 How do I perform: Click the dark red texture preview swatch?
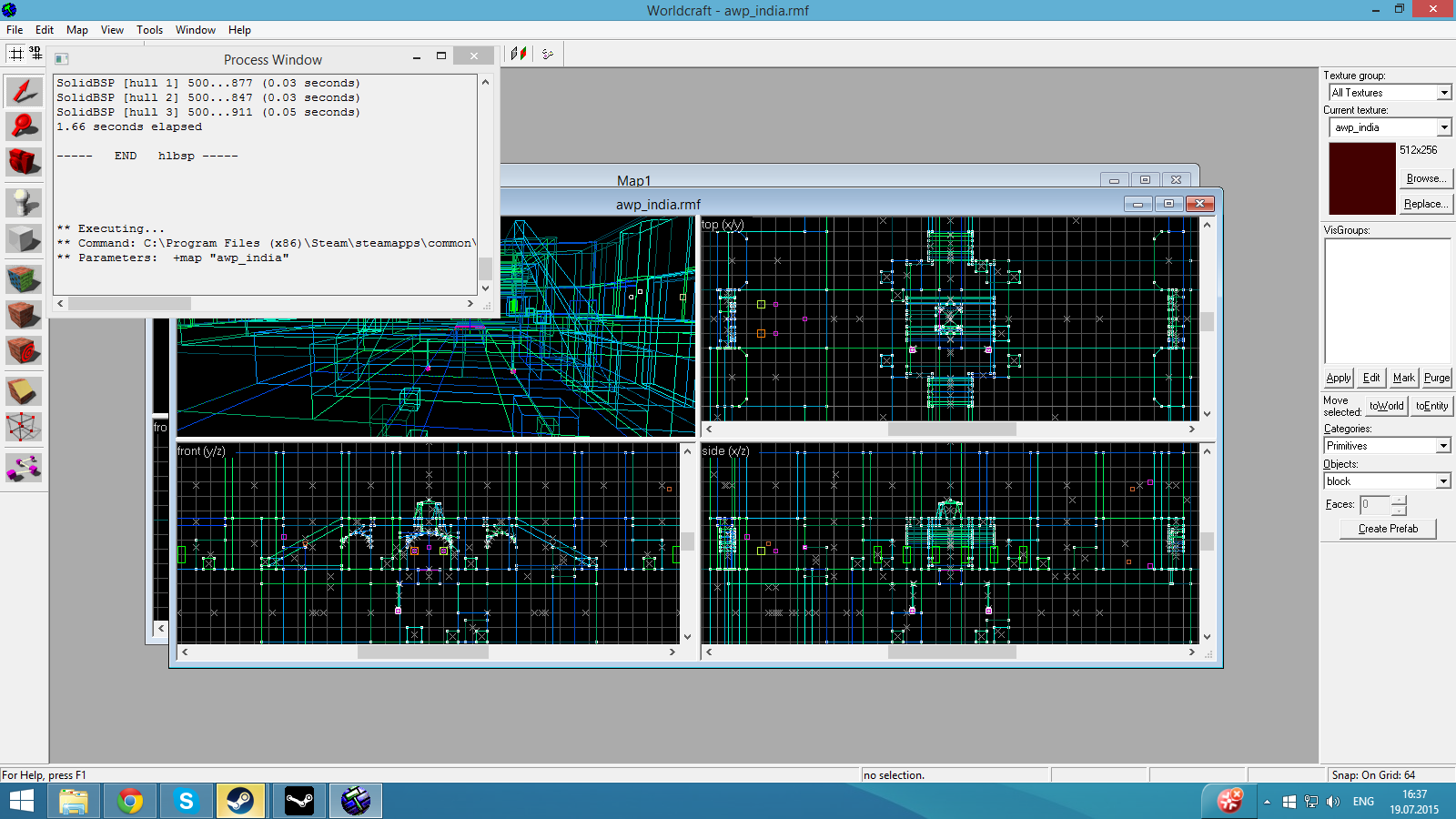coord(1362,178)
